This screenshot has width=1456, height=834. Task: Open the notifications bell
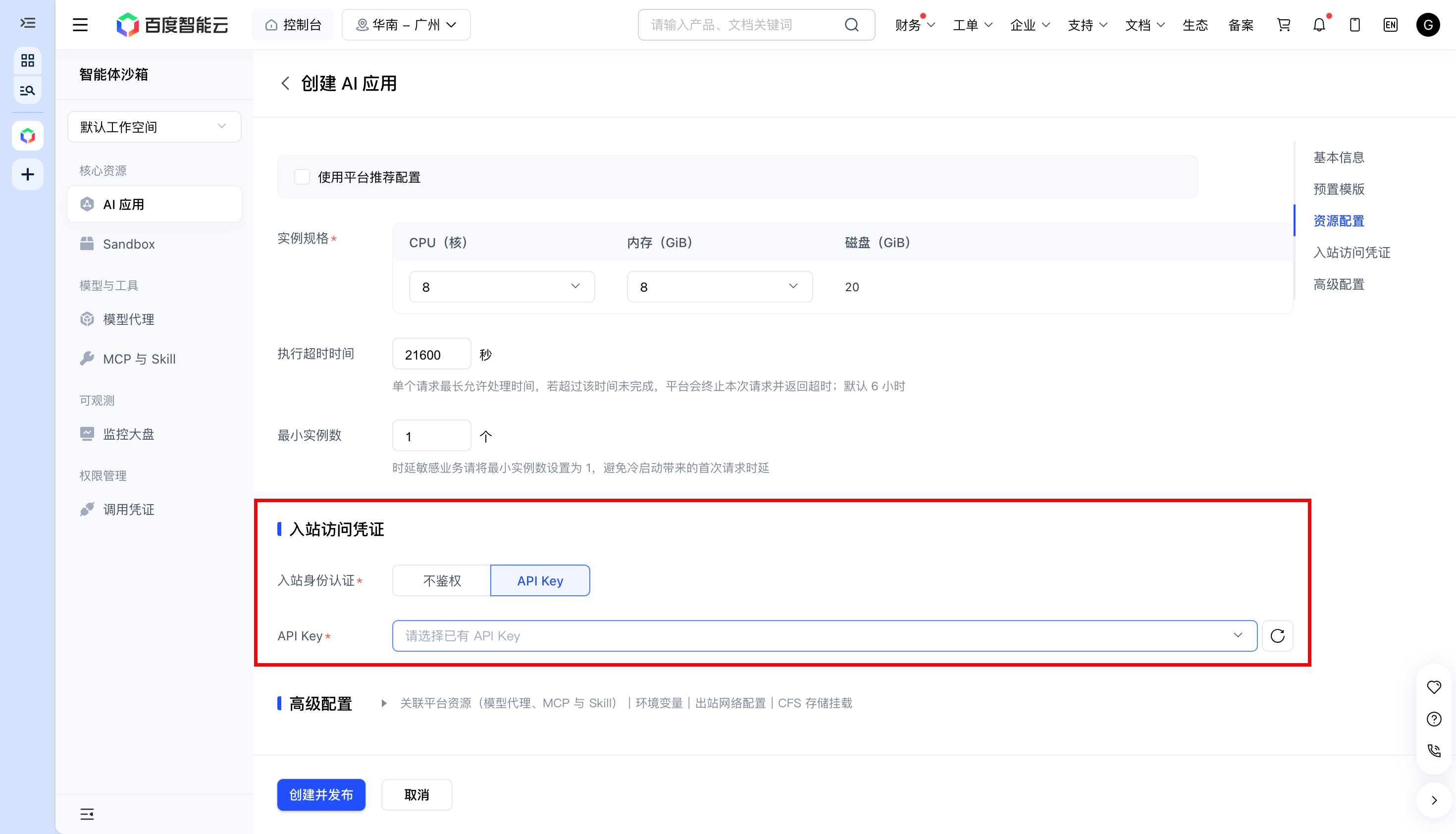pos(1319,25)
